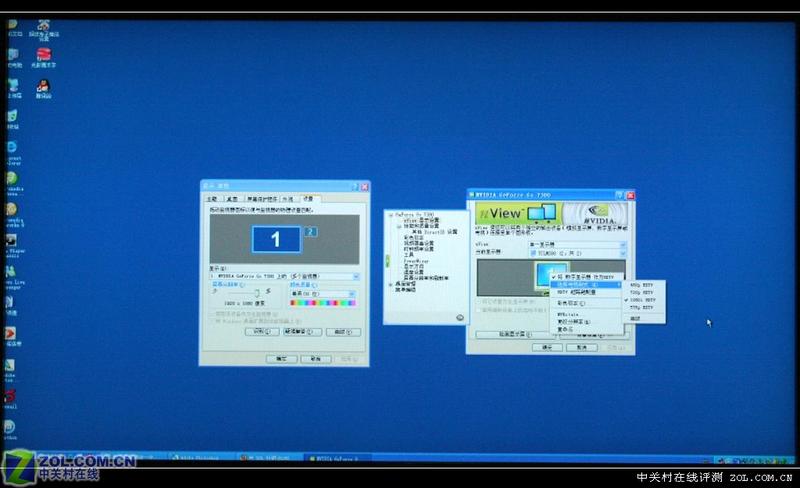Toggle the first disabled checkbox in NVIDIA window
The height and width of the screenshot is (488, 800).
[x=479, y=302]
